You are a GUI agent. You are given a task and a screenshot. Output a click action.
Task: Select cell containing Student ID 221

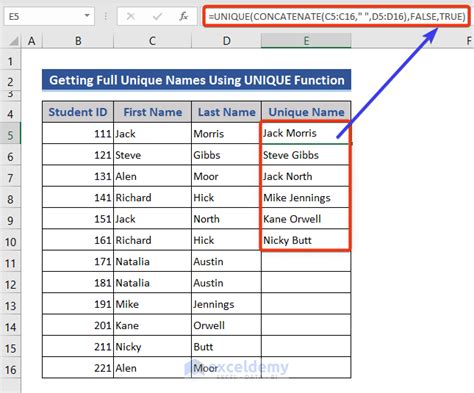point(78,368)
